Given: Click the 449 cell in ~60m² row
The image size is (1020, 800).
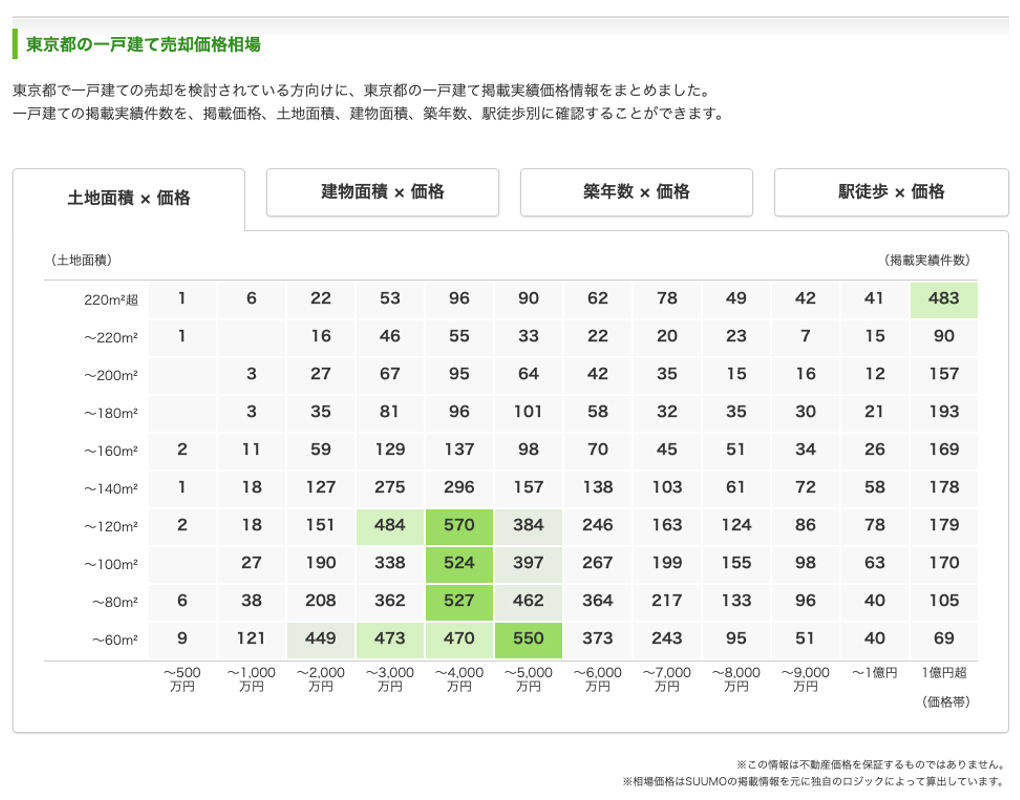Looking at the screenshot, I should 320,639.
